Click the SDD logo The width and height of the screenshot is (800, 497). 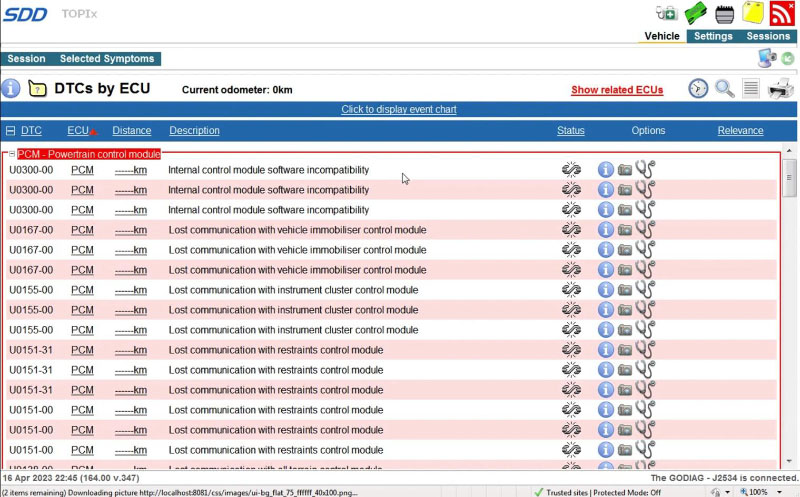pyautogui.click(x=26, y=14)
